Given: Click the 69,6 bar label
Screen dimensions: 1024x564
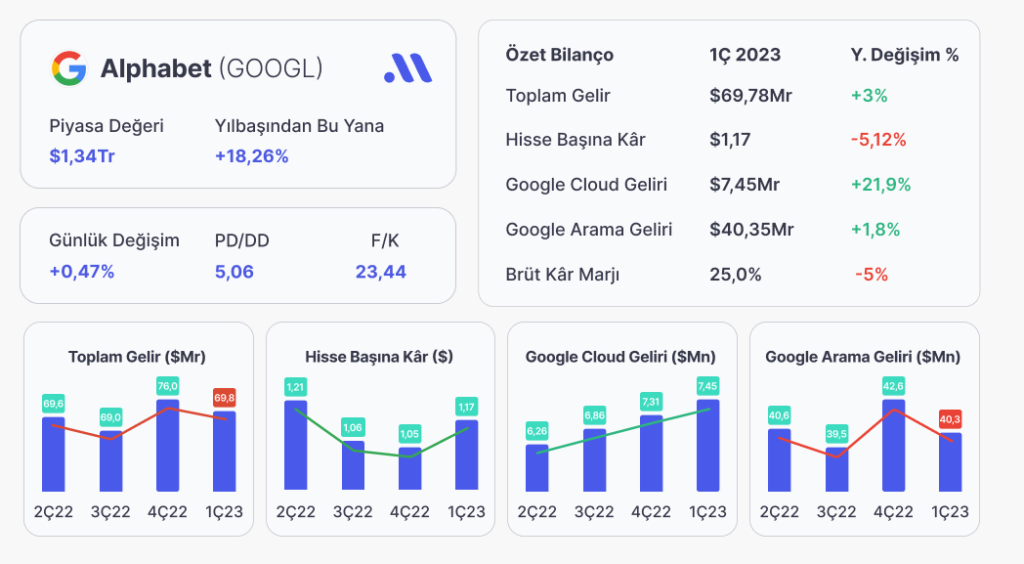Looking at the screenshot, I should [54, 403].
